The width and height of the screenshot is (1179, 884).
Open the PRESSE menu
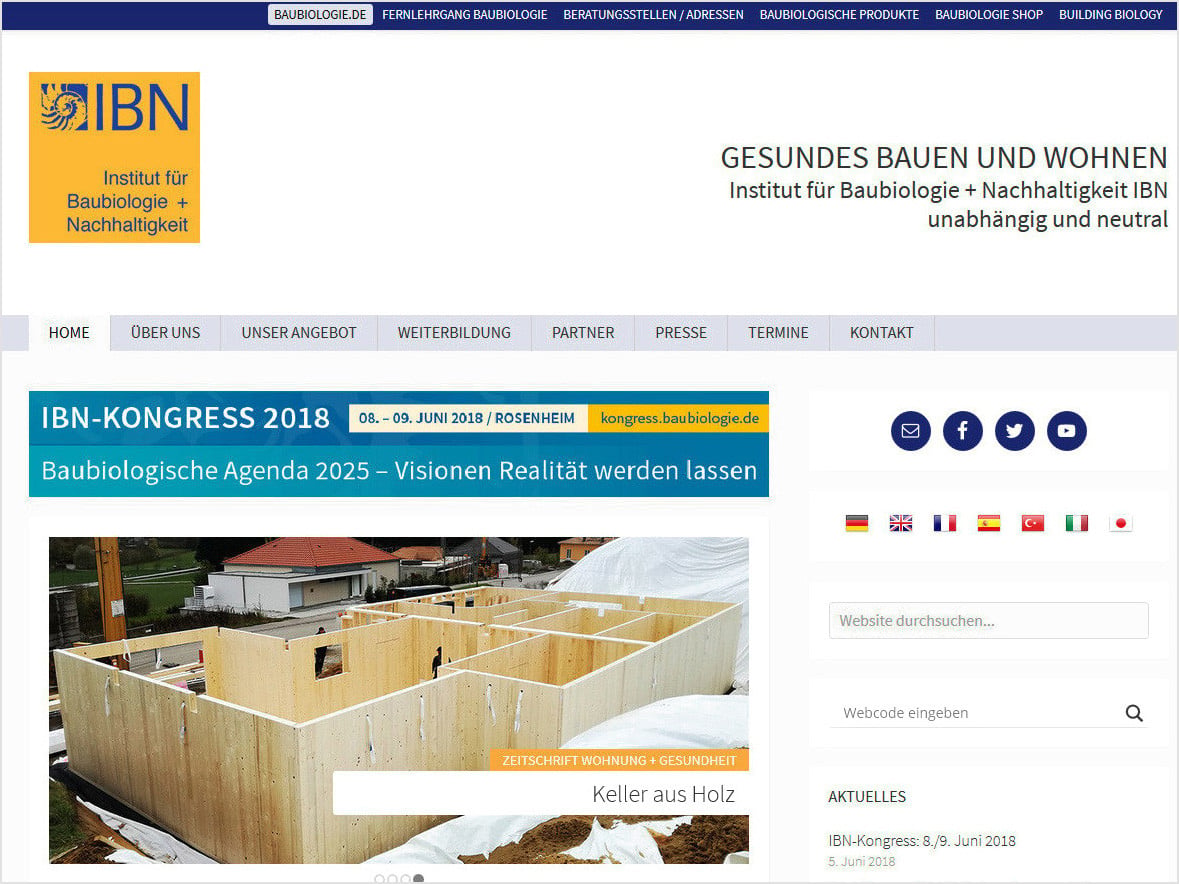[680, 333]
